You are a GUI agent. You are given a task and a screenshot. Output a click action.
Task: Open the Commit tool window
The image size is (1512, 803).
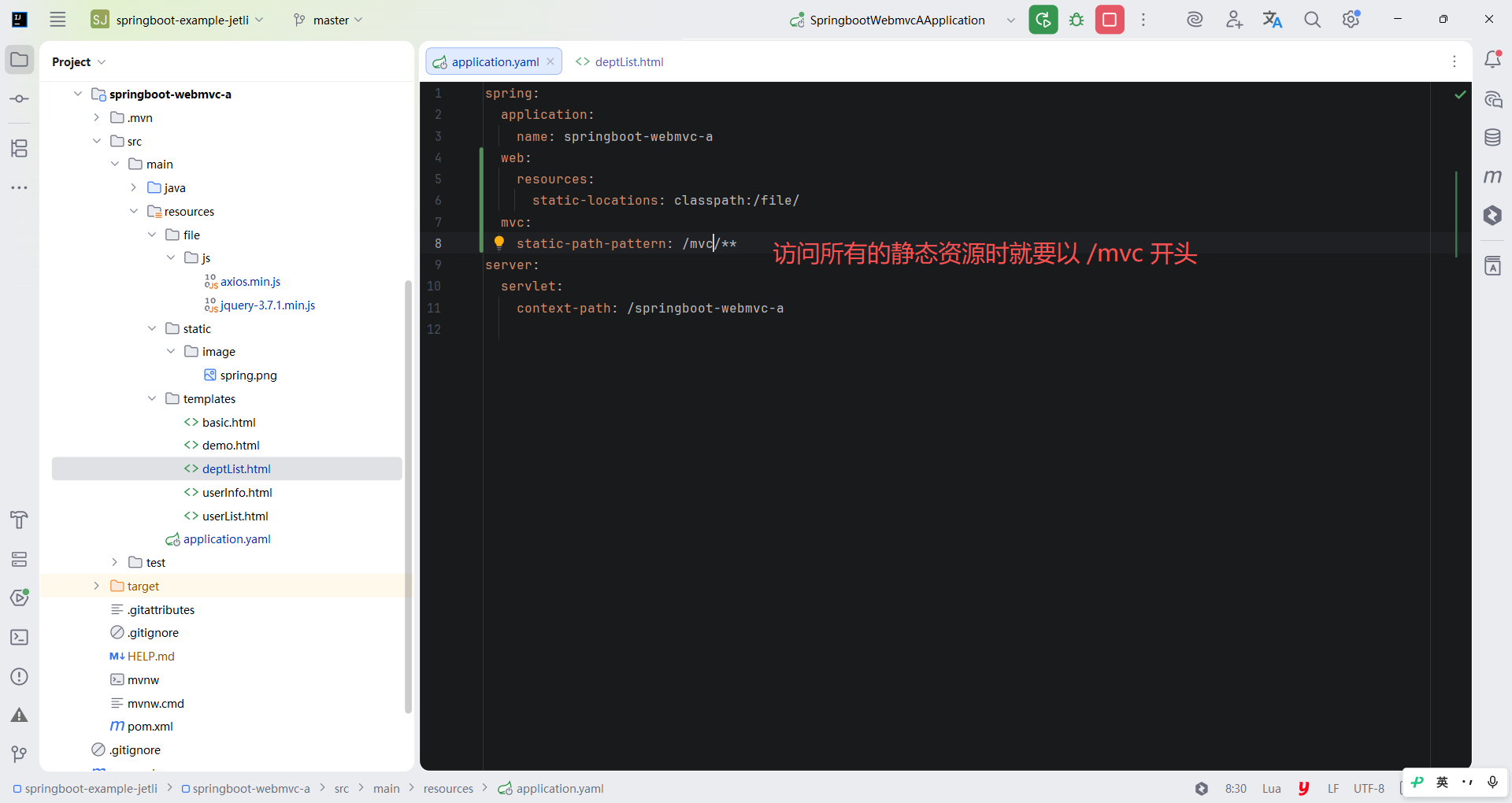click(x=20, y=99)
